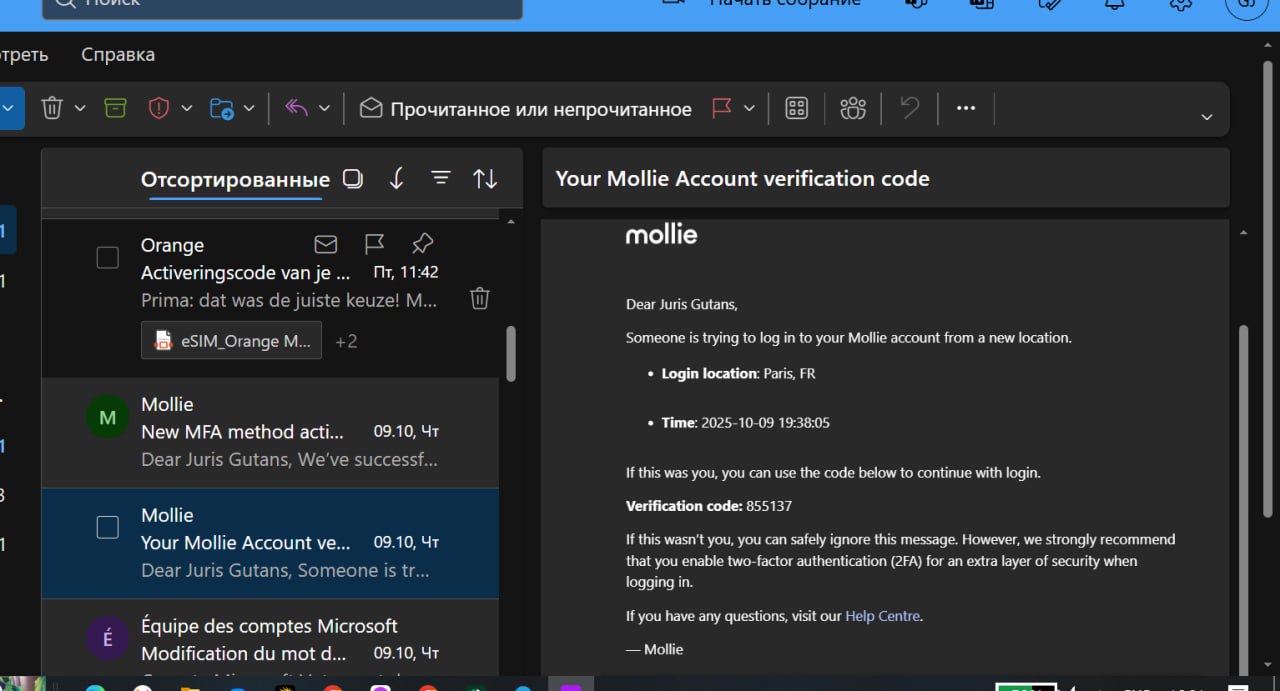Delete the Orange email using the row trash icon
1280x691 pixels.
[x=480, y=298]
